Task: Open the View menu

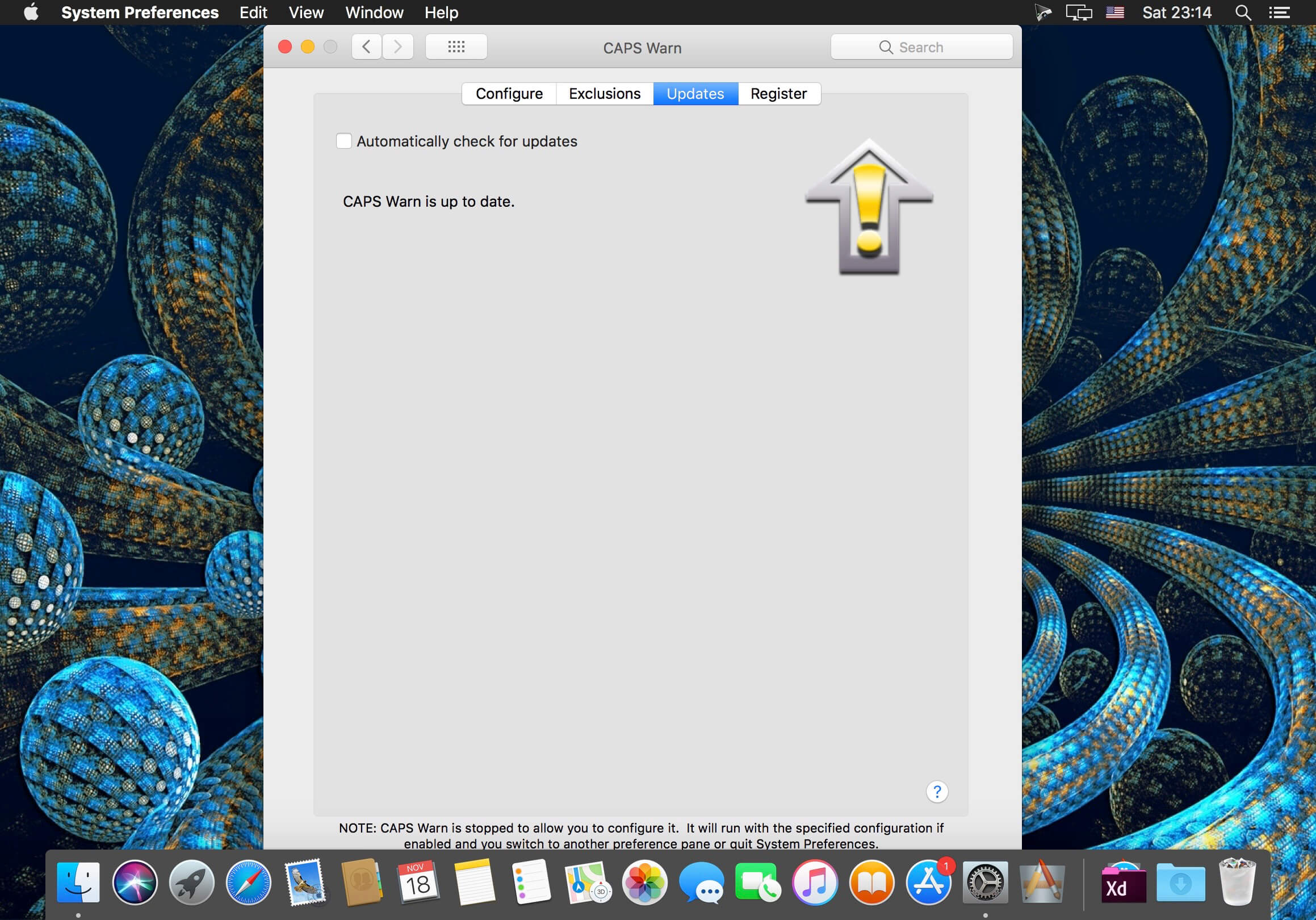Action: (306, 12)
